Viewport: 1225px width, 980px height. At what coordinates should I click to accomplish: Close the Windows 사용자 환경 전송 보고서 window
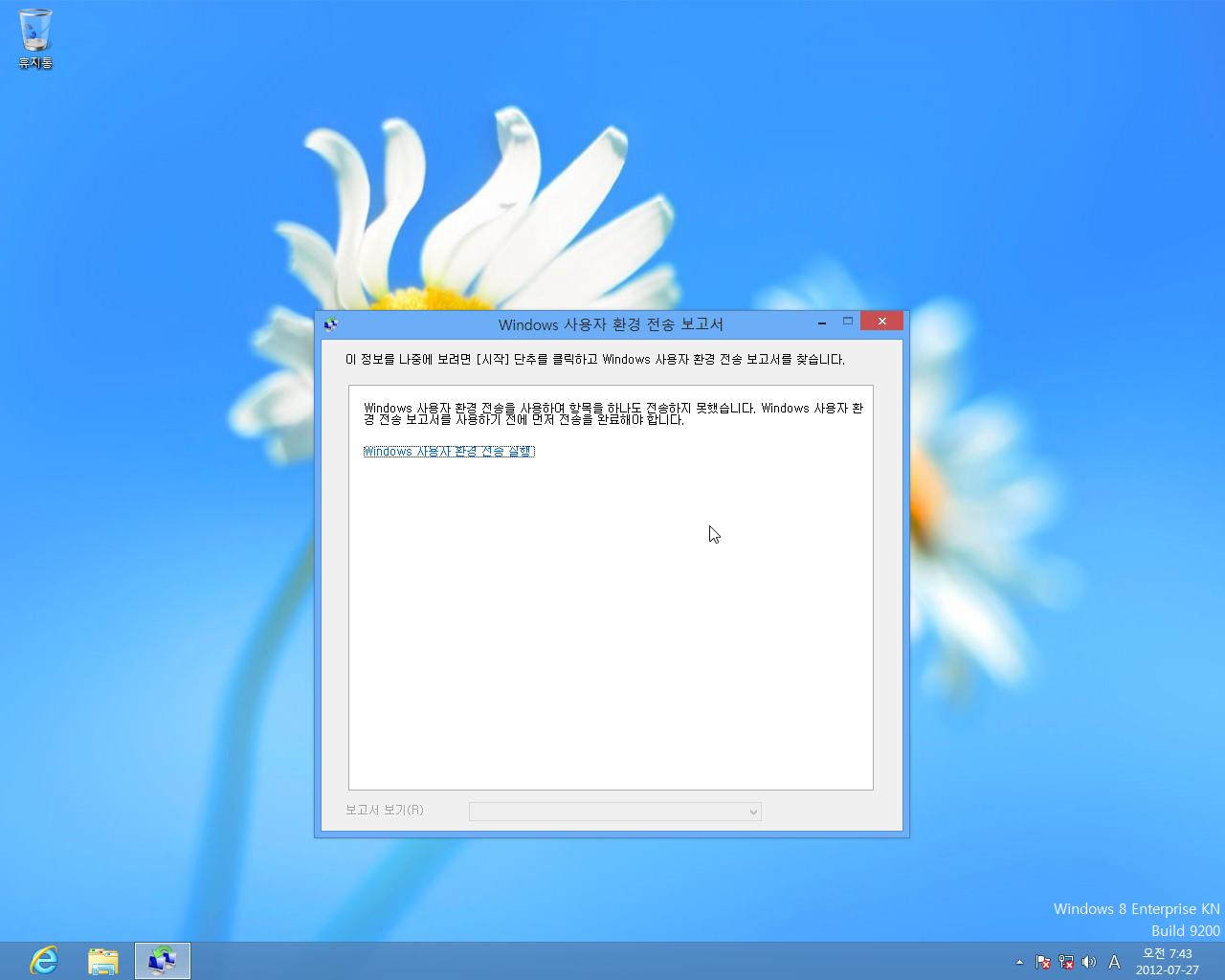point(881,322)
